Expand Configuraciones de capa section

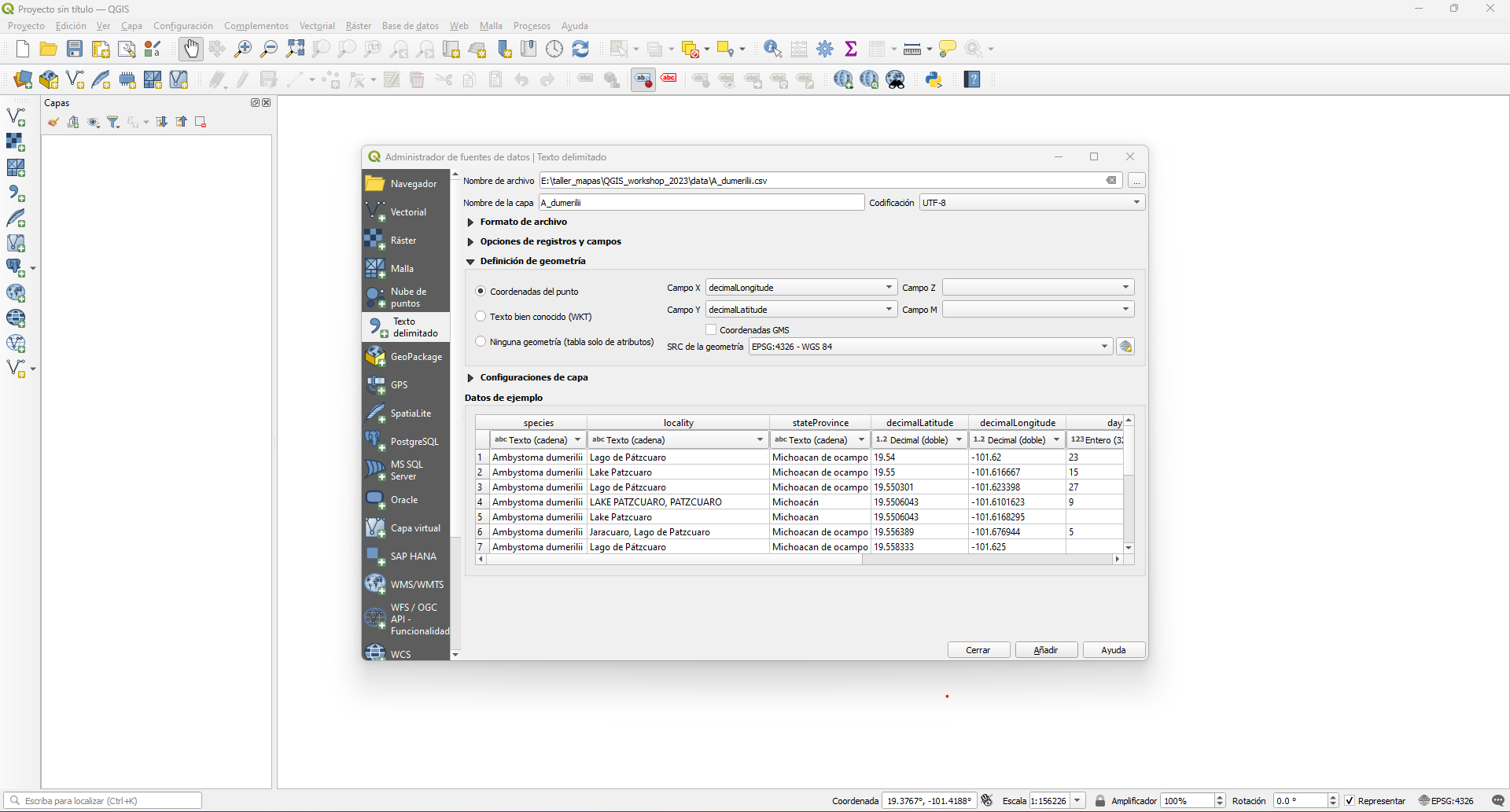pyautogui.click(x=470, y=377)
